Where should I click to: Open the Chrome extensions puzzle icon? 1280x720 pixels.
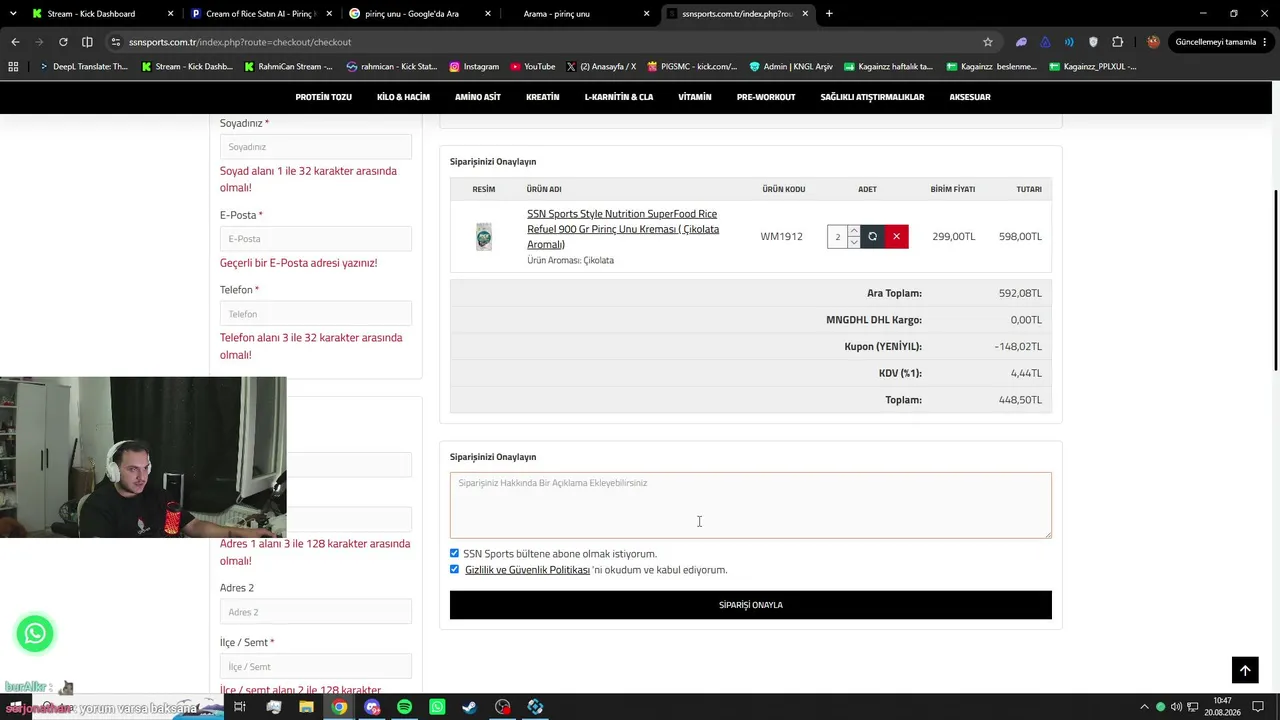1117,42
